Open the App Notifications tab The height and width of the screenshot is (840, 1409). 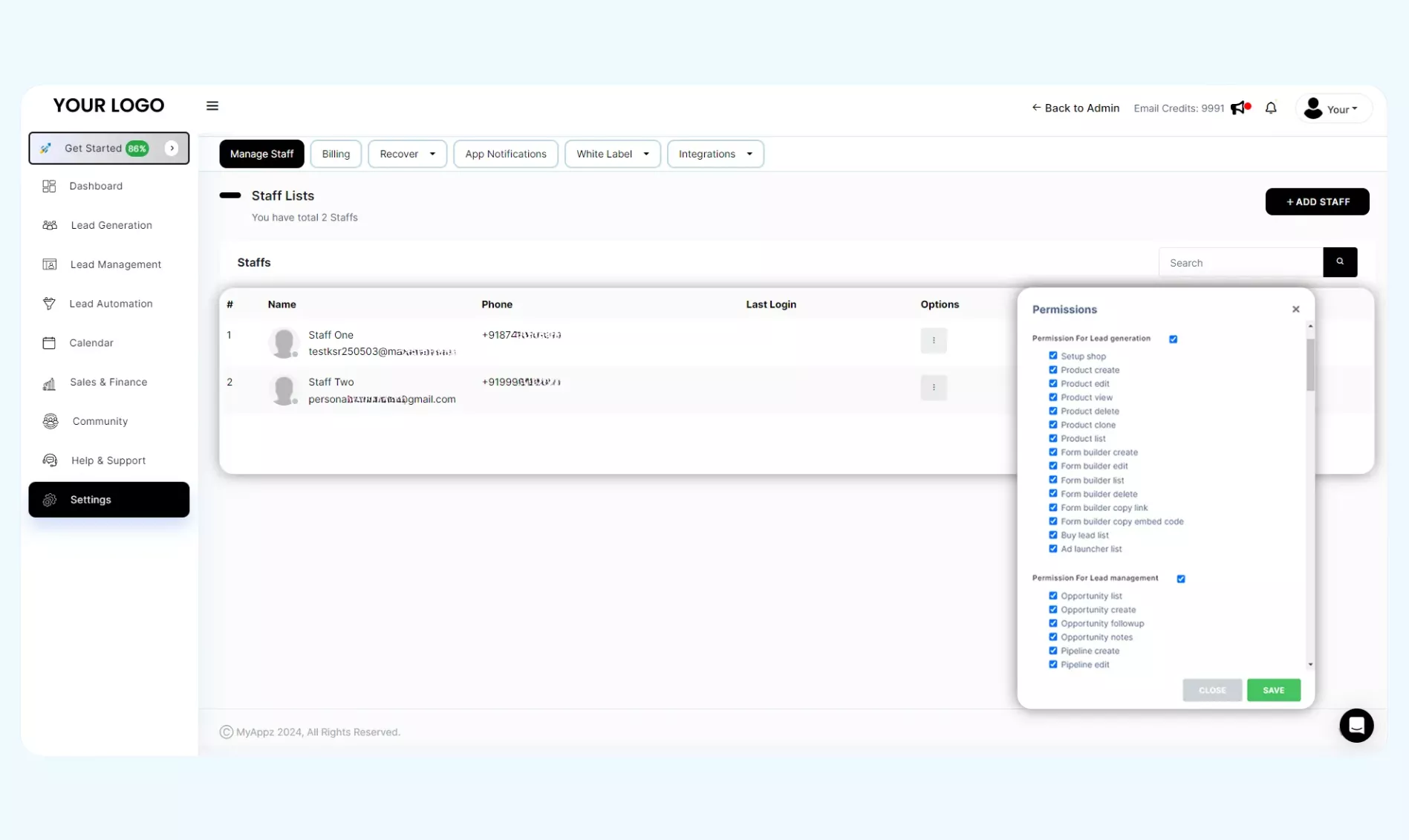pos(505,154)
